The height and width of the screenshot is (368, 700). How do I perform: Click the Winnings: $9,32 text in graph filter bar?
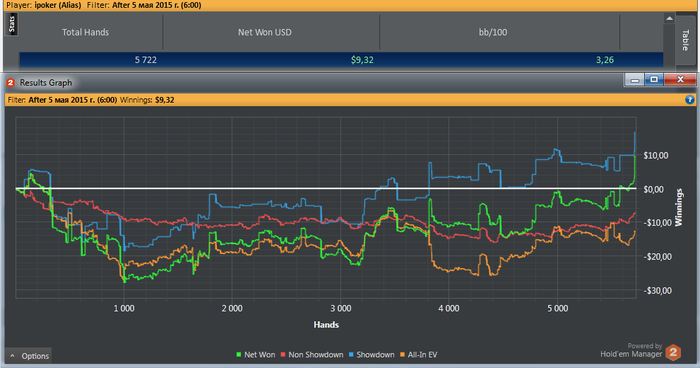[147, 100]
